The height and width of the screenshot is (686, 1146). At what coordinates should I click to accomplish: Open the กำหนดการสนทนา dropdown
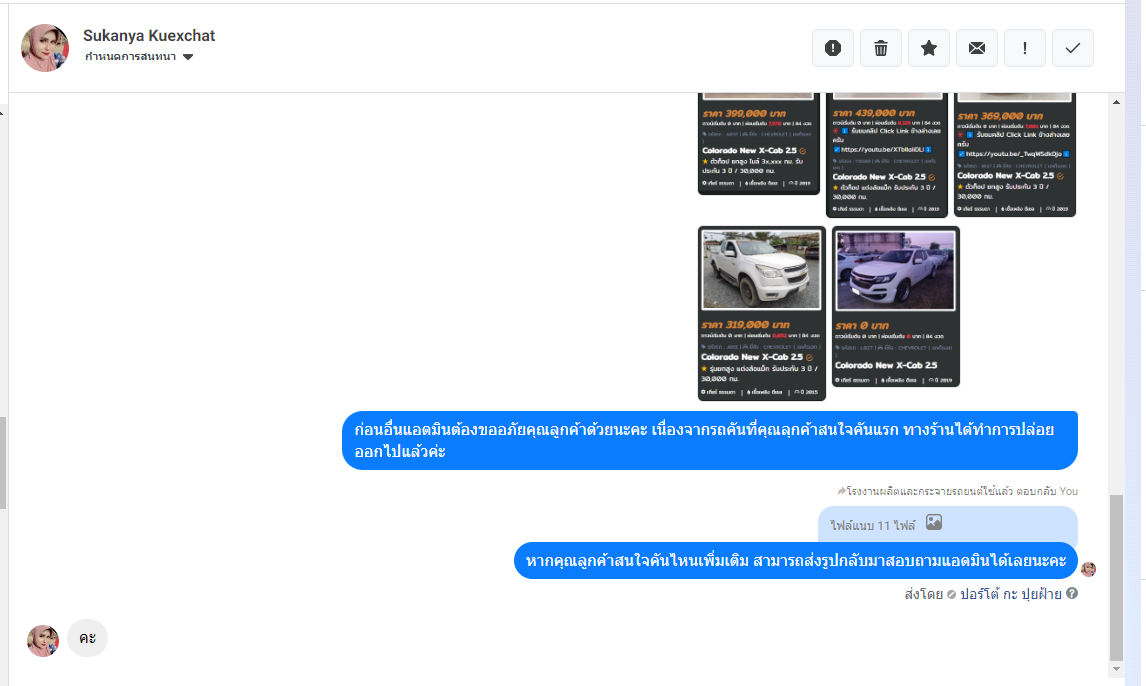139,57
